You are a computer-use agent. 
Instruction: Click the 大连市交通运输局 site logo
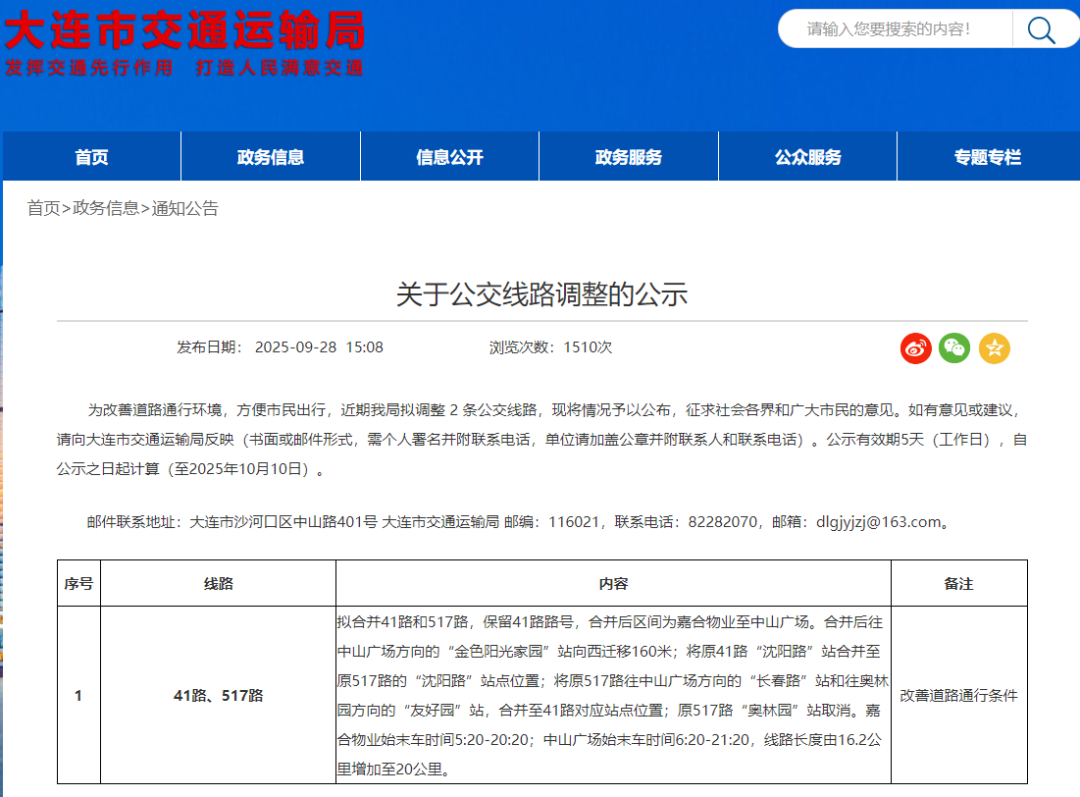pos(185,30)
